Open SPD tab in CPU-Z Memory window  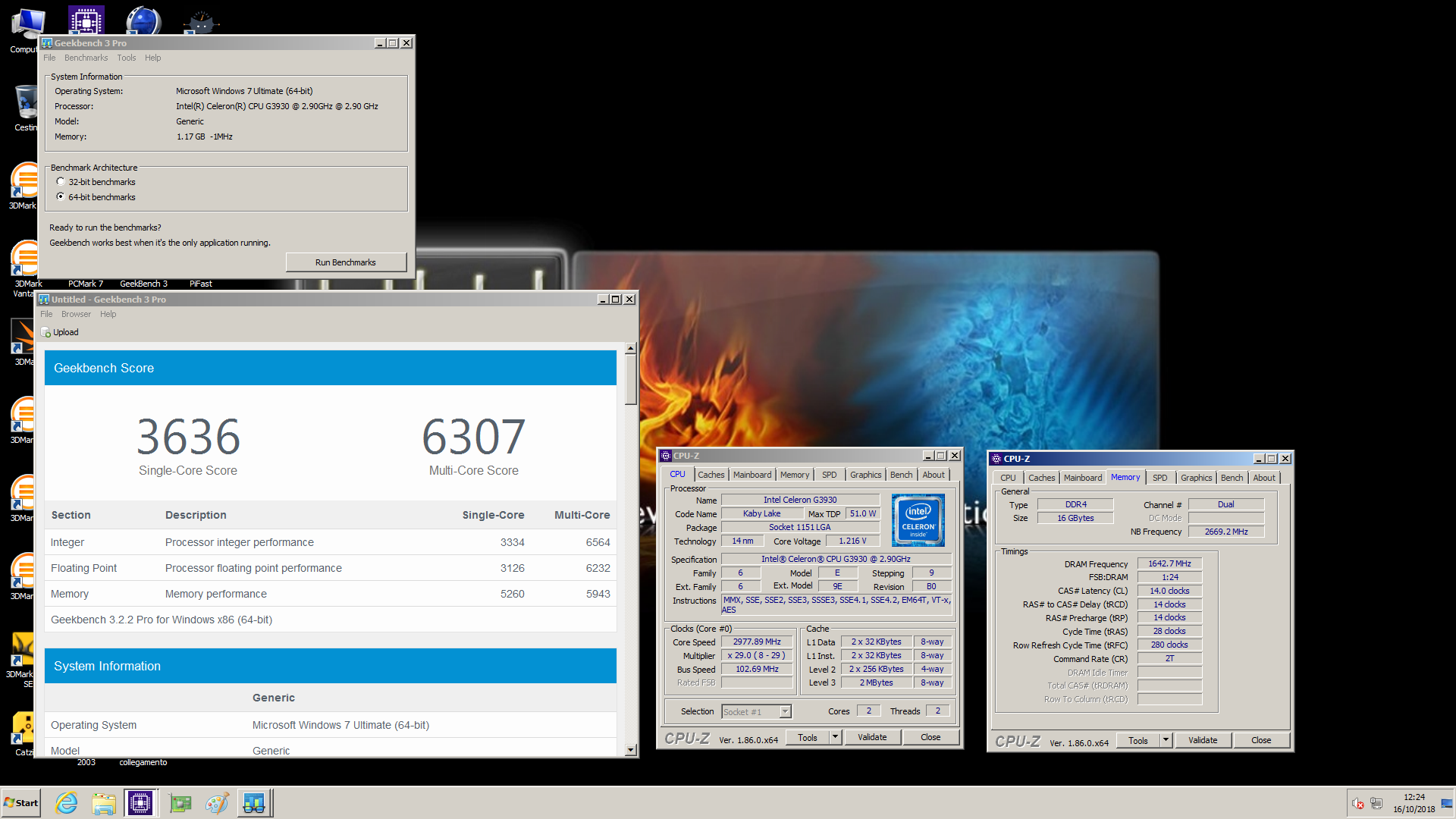click(1160, 478)
